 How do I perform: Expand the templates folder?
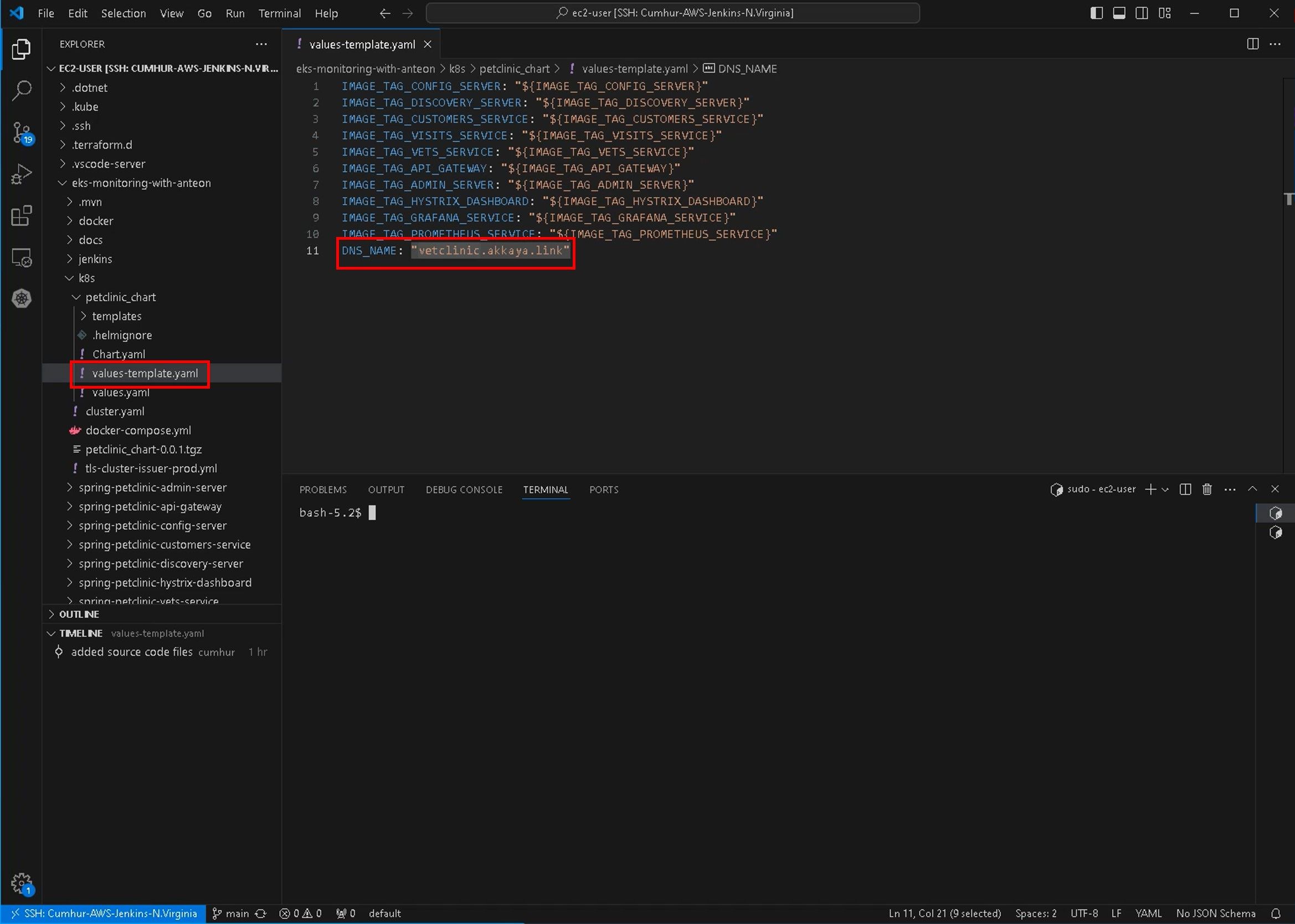pos(117,316)
